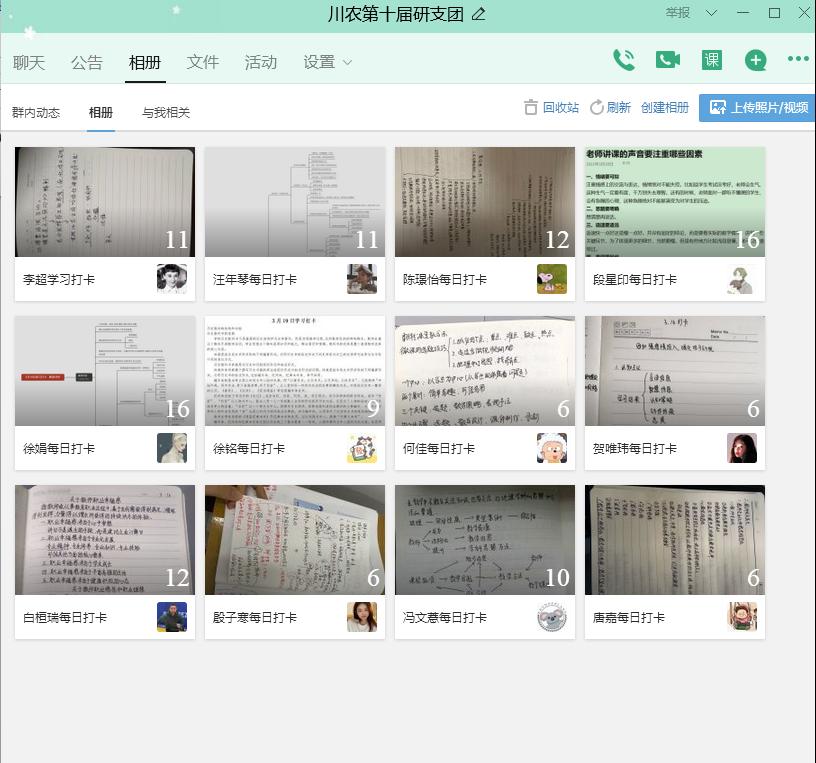Switch to the 聊天 chat tab

click(29, 62)
